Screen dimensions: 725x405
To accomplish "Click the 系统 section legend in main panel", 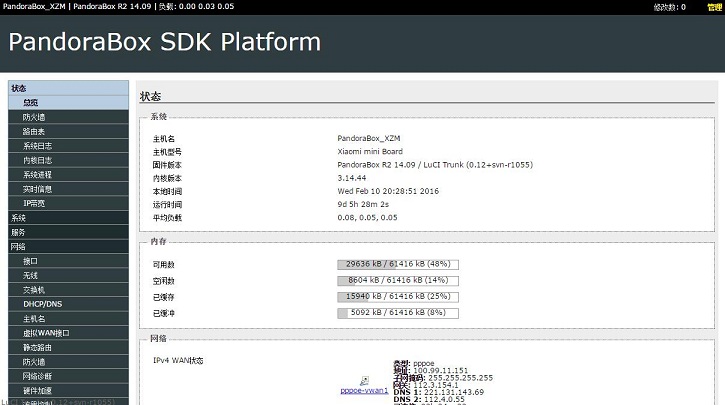I will point(158,117).
